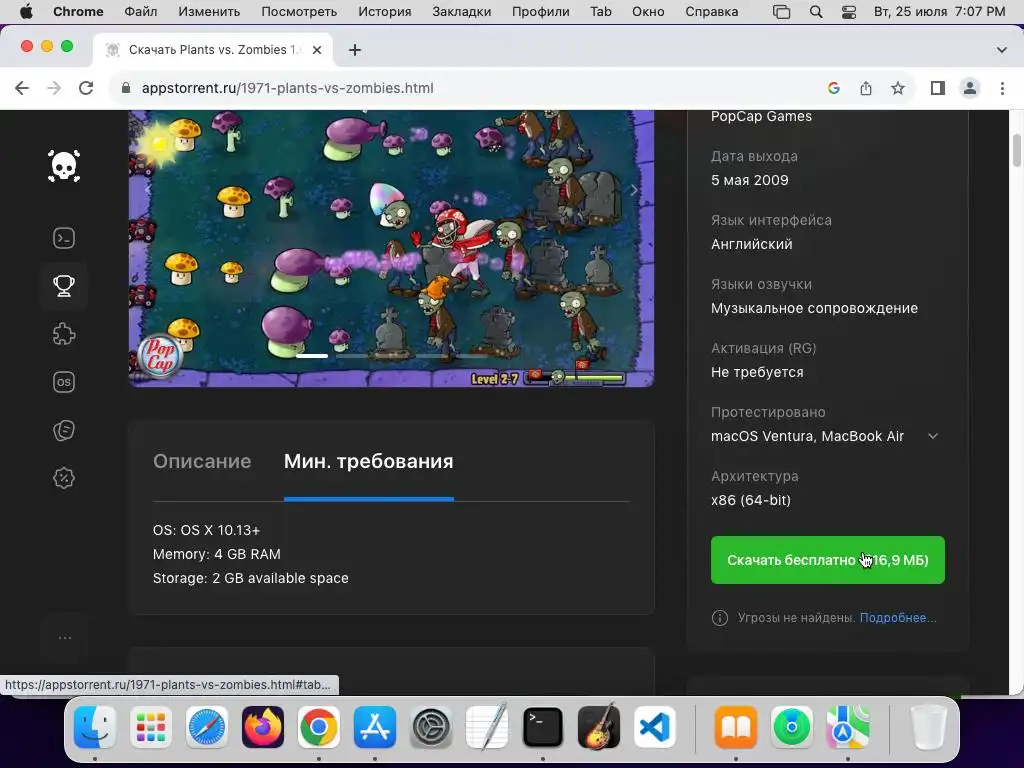
Task: Open the Apple menu
Action: [x=26, y=12]
